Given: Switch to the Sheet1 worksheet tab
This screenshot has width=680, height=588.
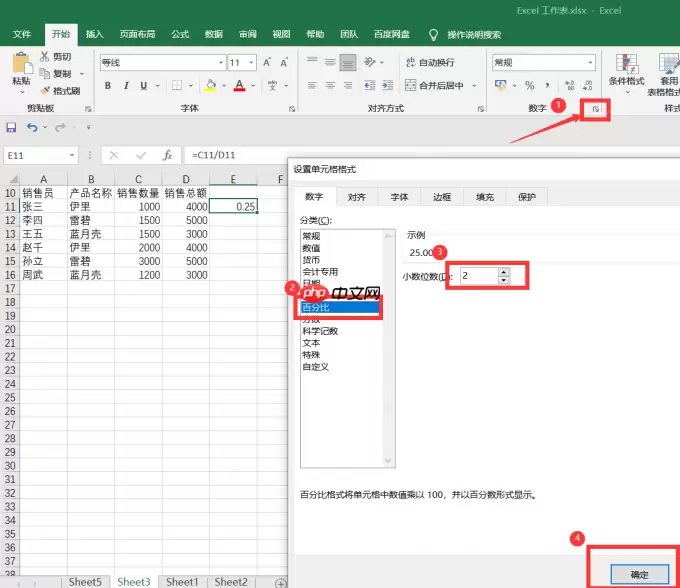Looking at the screenshot, I should click(x=182, y=581).
